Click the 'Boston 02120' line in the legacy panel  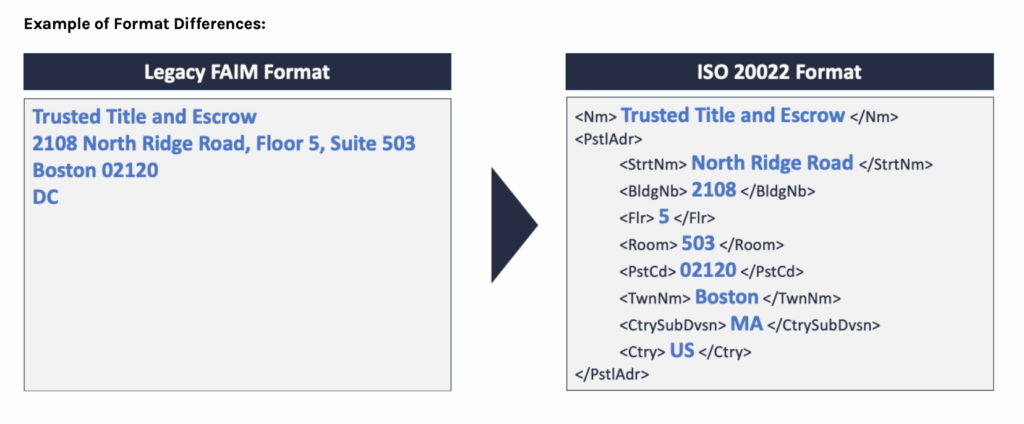[95, 171]
